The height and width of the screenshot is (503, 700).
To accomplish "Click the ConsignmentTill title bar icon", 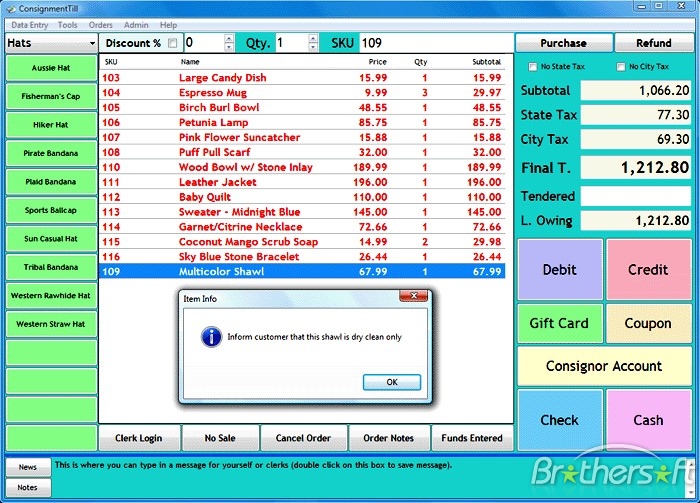I will [x=11, y=8].
